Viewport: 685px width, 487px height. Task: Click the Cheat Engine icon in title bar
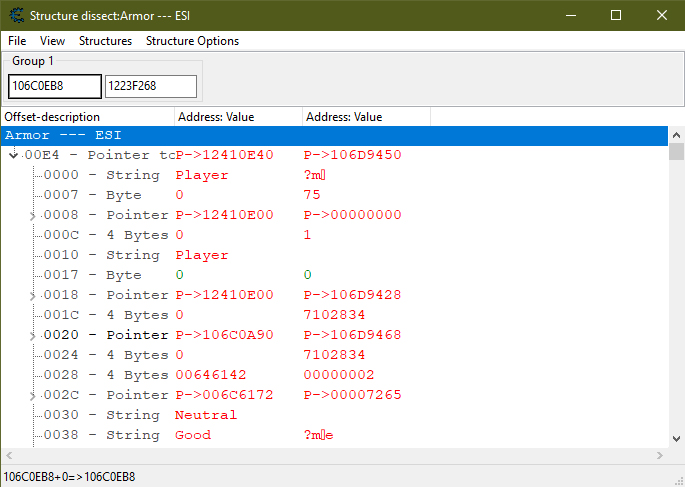16,15
